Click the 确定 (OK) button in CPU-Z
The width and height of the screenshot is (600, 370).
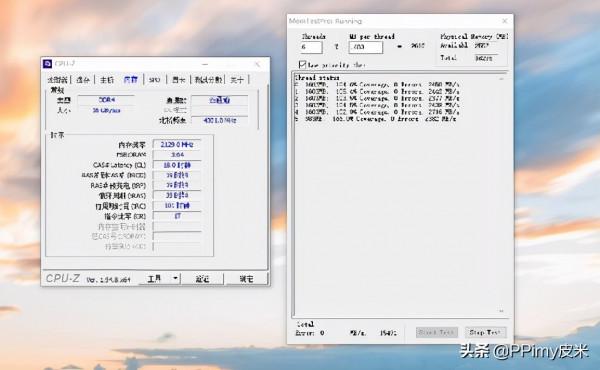click(x=246, y=279)
